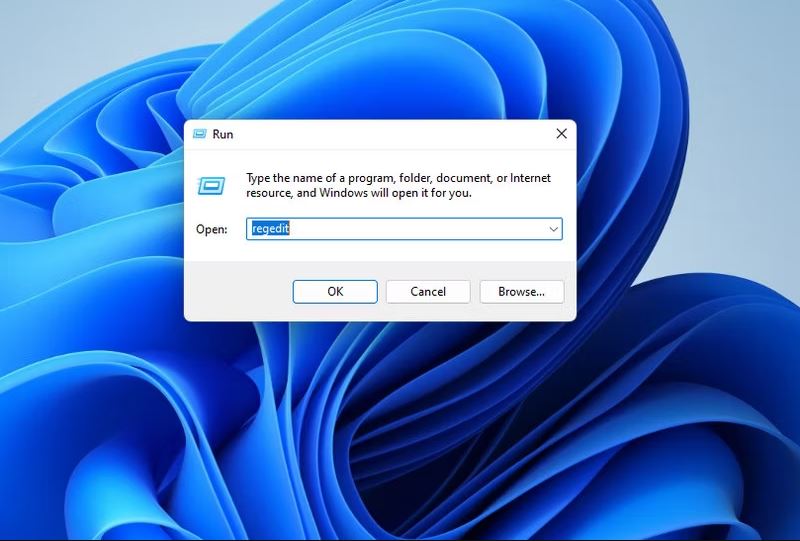The height and width of the screenshot is (541, 800).
Task: Cancel the Run dialog
Action: click(428, 291)
